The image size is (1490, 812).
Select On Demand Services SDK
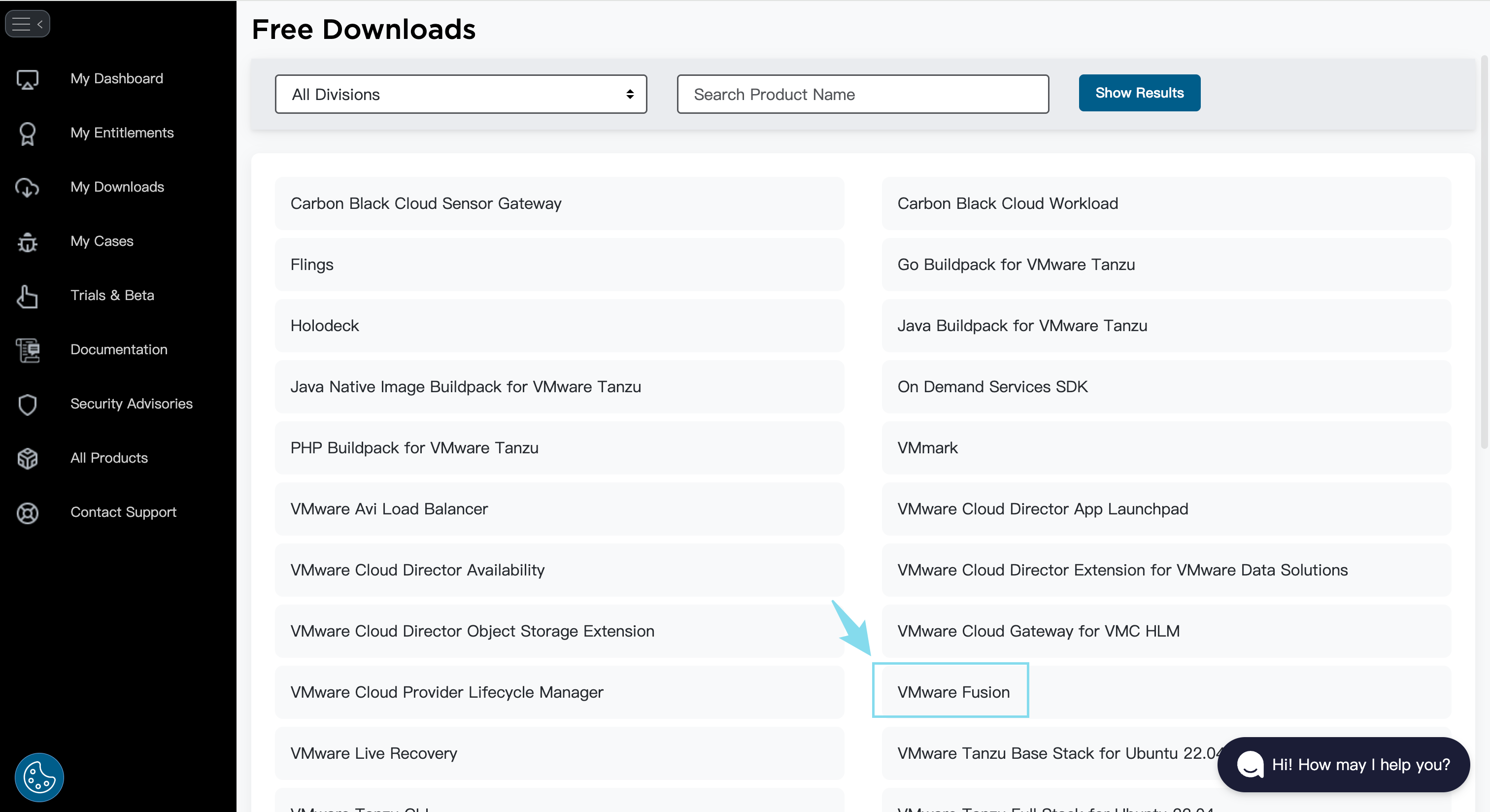coord(1167,387)
